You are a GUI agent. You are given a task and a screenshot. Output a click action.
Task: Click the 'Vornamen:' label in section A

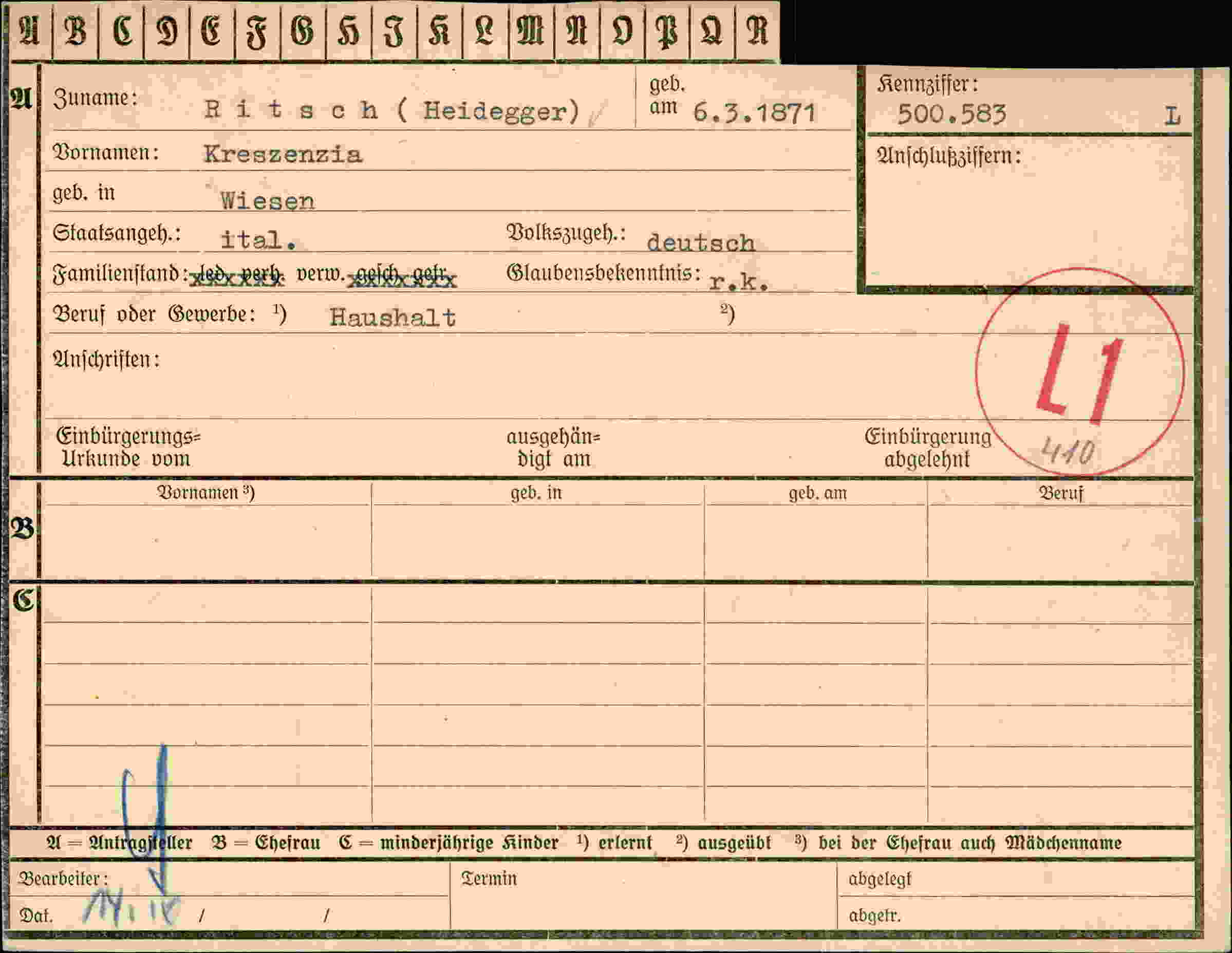105,153
